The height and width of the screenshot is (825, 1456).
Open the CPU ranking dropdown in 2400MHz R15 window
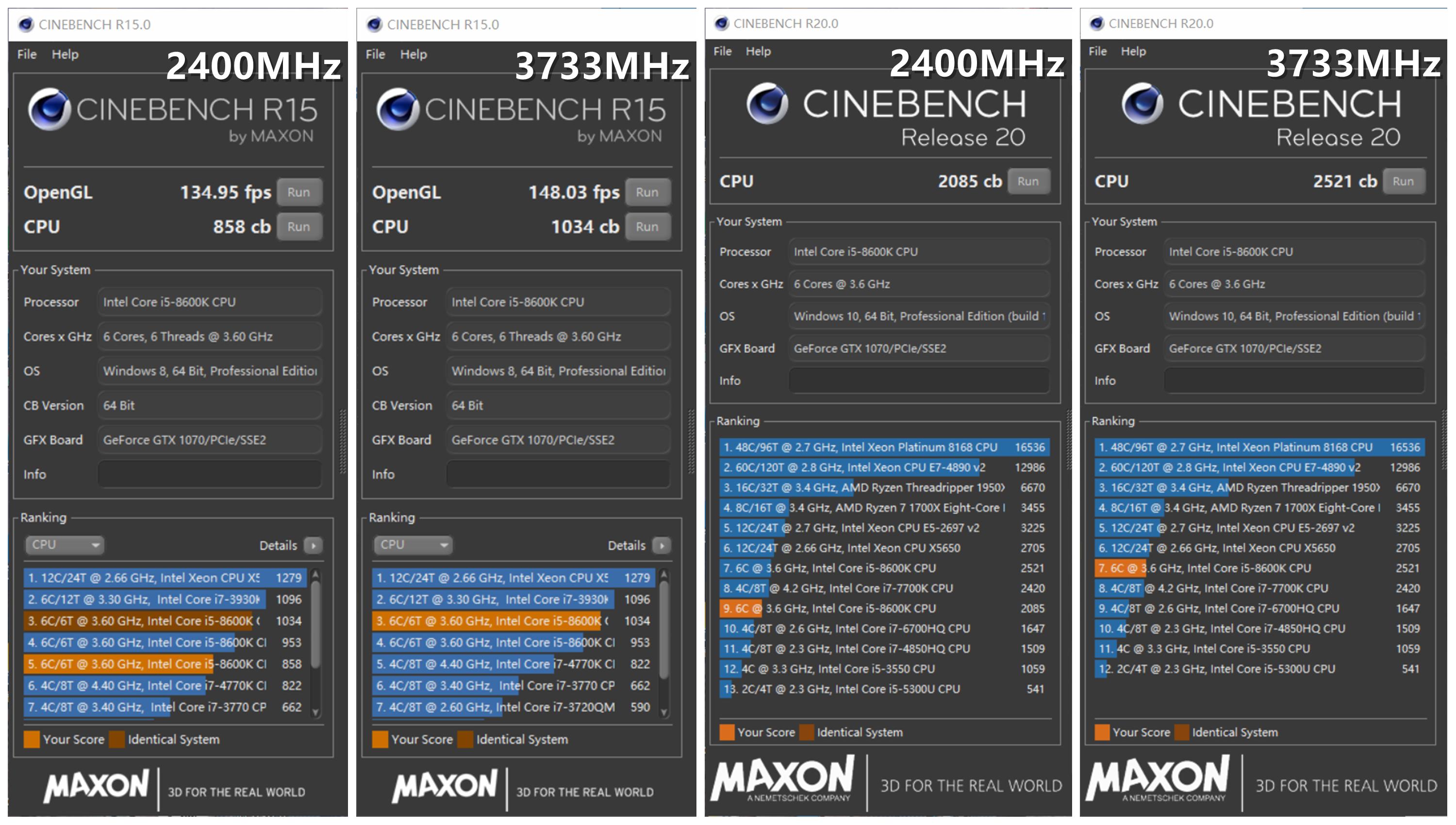(x=64, y=544)
